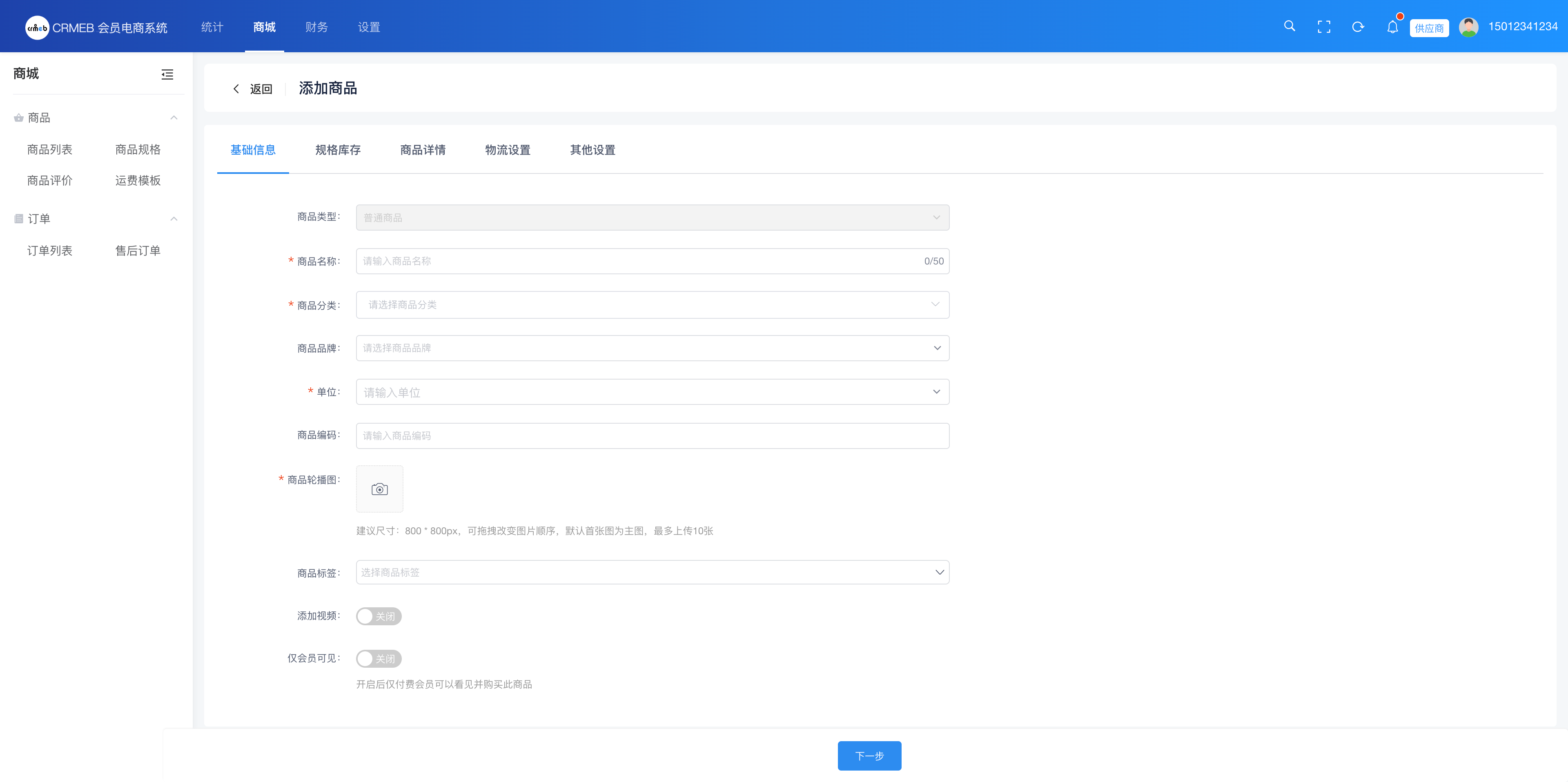Enable the 添加视频 switch
The width and height of the screenshot is (1568, 782).
pyautogui.click(x=378, y=616)
